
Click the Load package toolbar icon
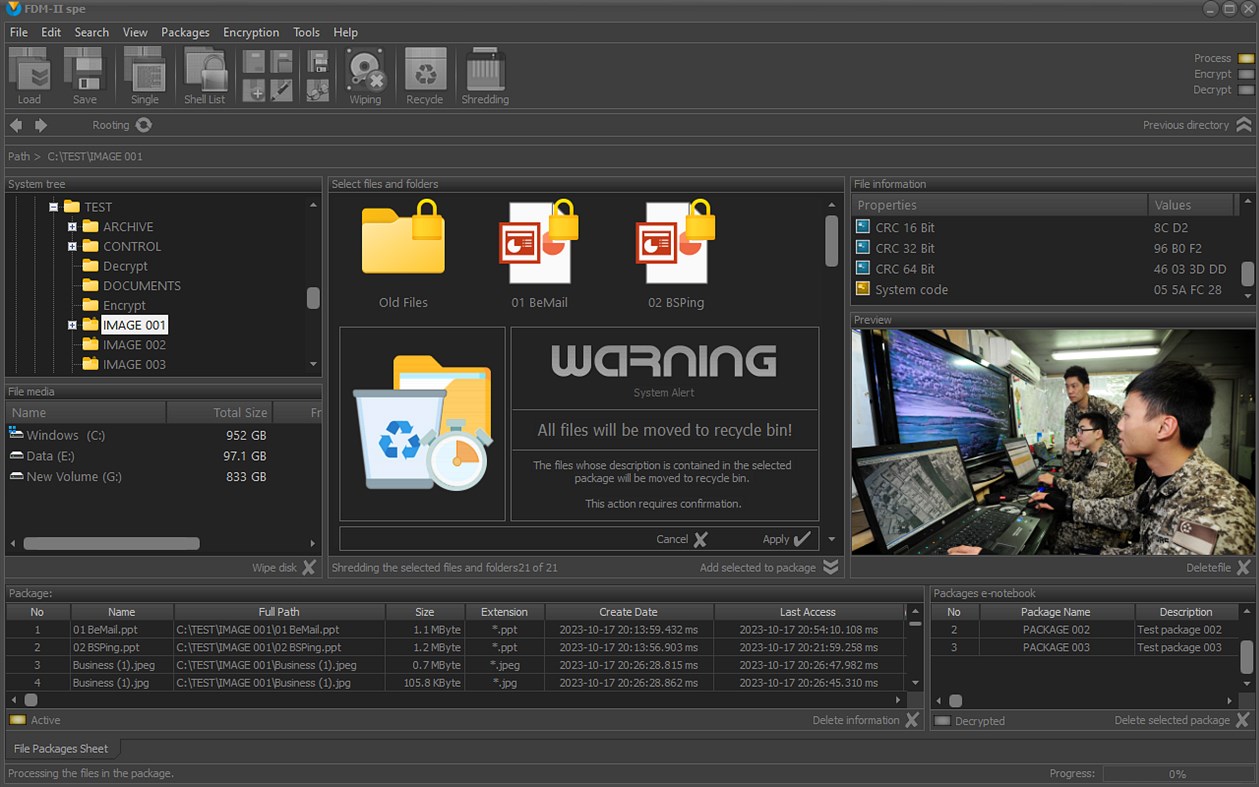(x=29, y=70)
